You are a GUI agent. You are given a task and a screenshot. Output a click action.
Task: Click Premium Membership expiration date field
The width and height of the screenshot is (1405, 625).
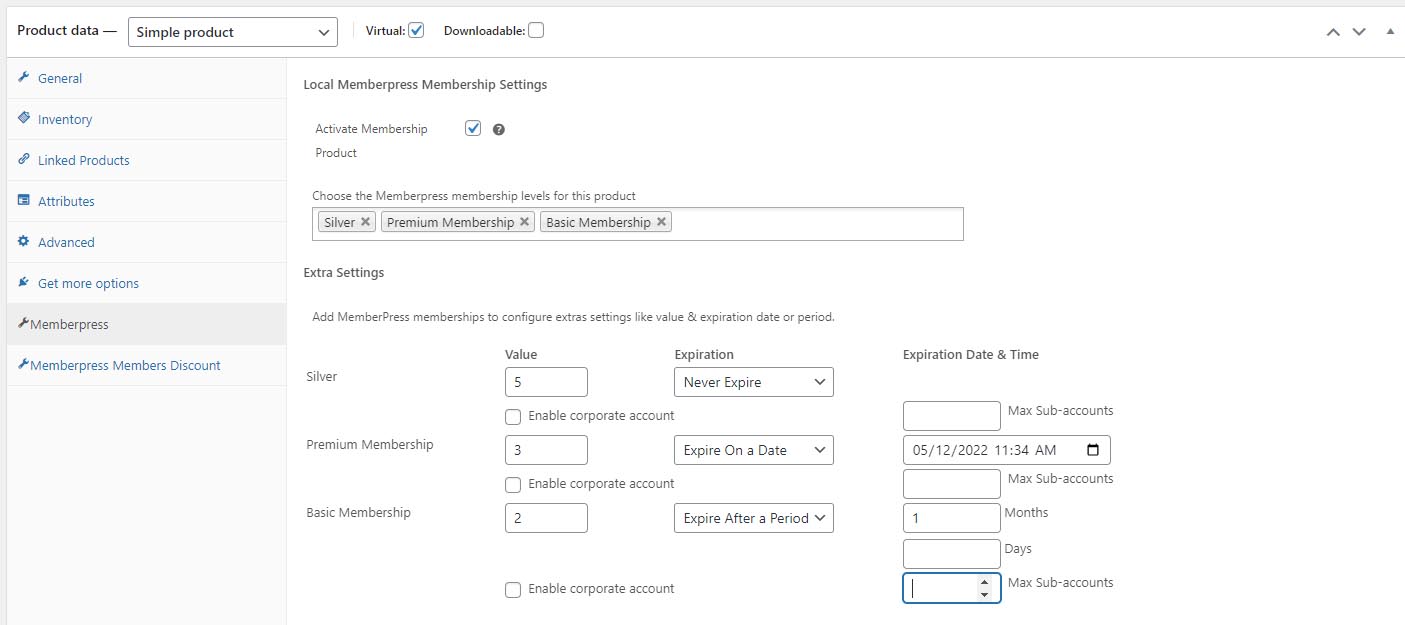click(x=1007, y=450)
